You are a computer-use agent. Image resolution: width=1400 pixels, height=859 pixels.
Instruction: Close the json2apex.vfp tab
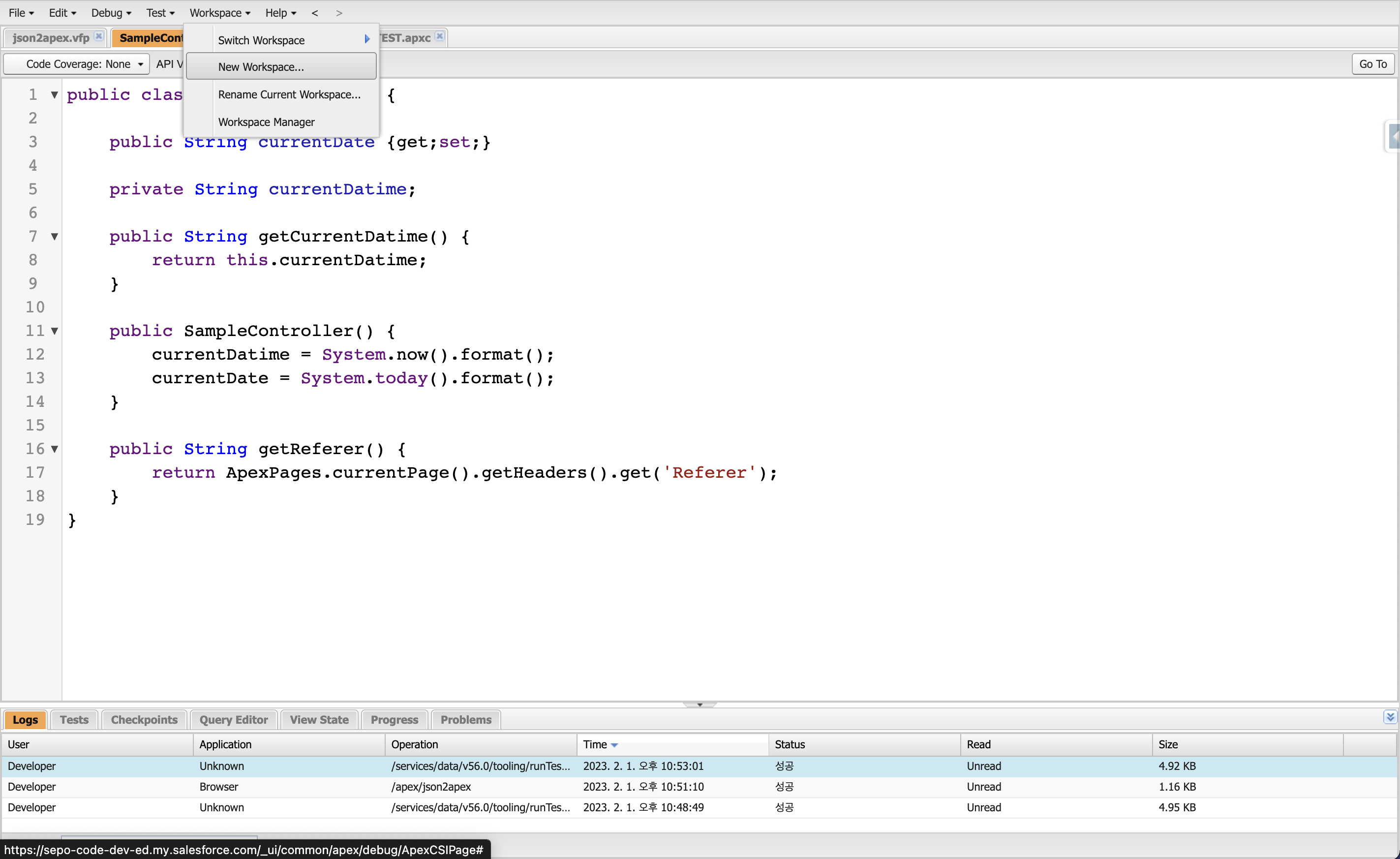tap(98, 36)
